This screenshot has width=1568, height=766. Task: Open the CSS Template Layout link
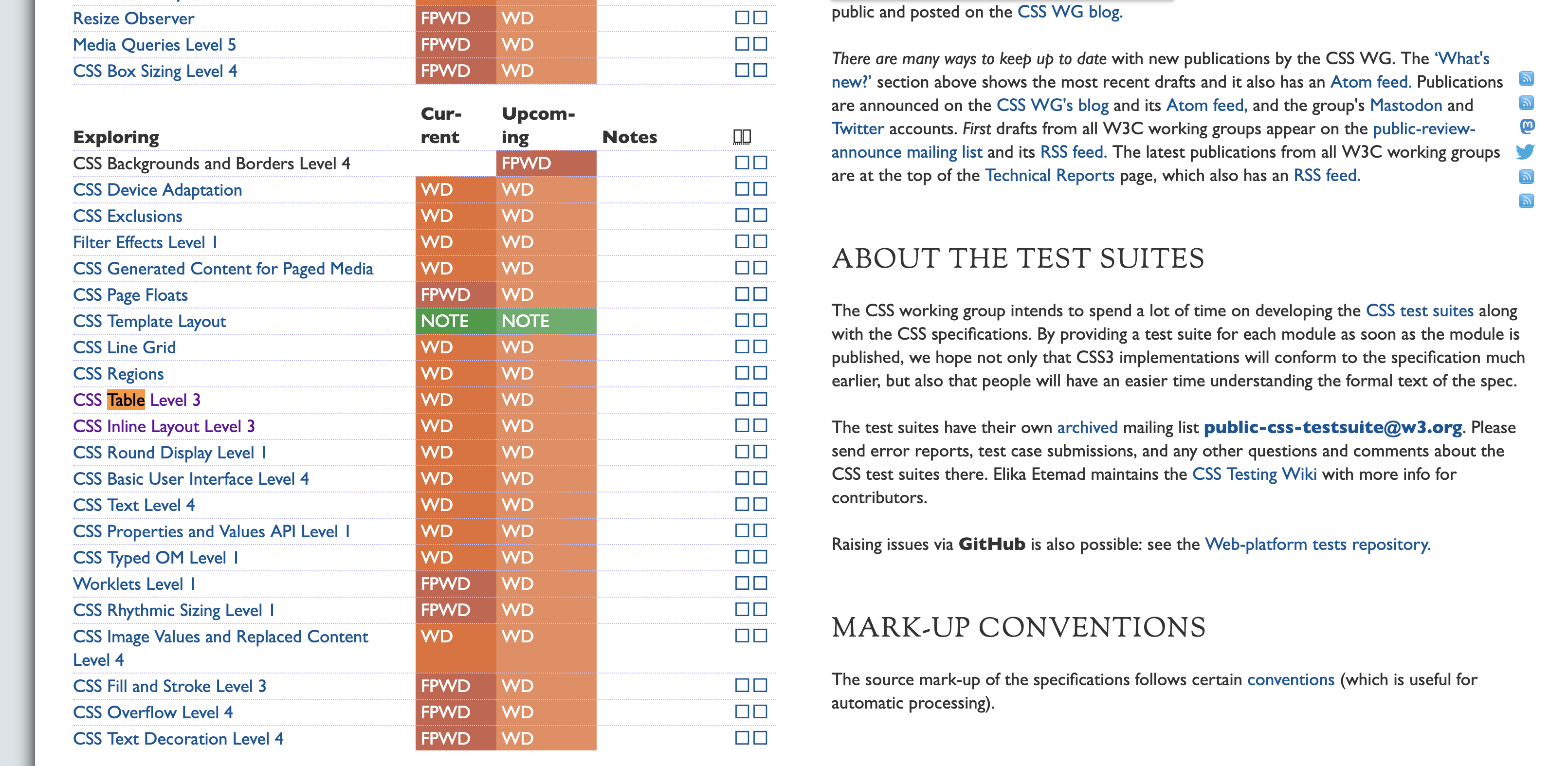point(149,321)
